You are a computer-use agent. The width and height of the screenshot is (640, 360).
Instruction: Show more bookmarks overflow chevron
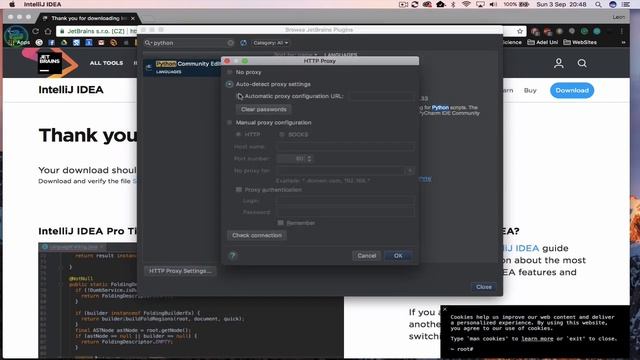tap(623, 42)
